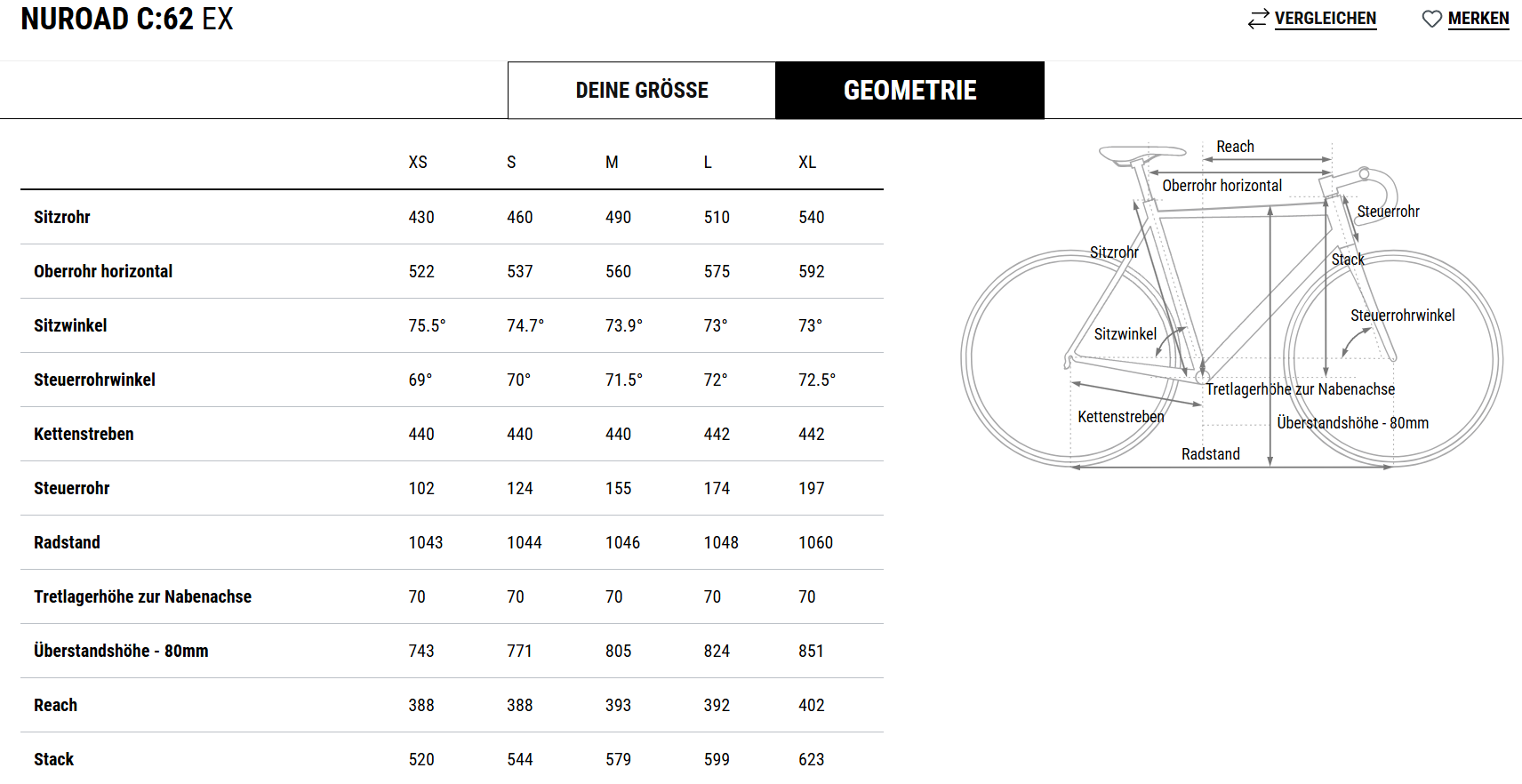Click the Steuerrohrwinkel row label

(94, 380)
